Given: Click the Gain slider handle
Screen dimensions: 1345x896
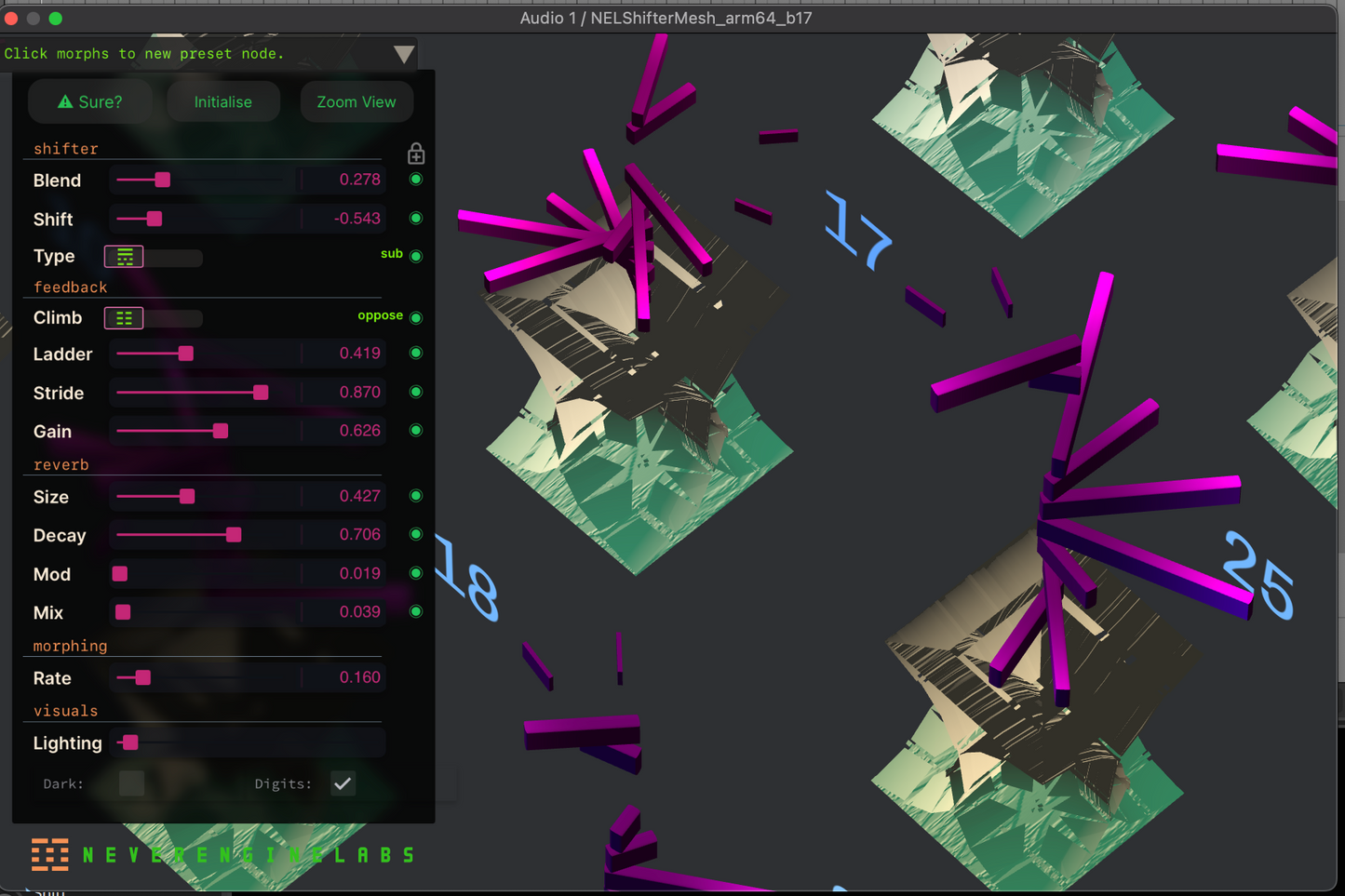Looking at the screenshot, I should (221, 431).
